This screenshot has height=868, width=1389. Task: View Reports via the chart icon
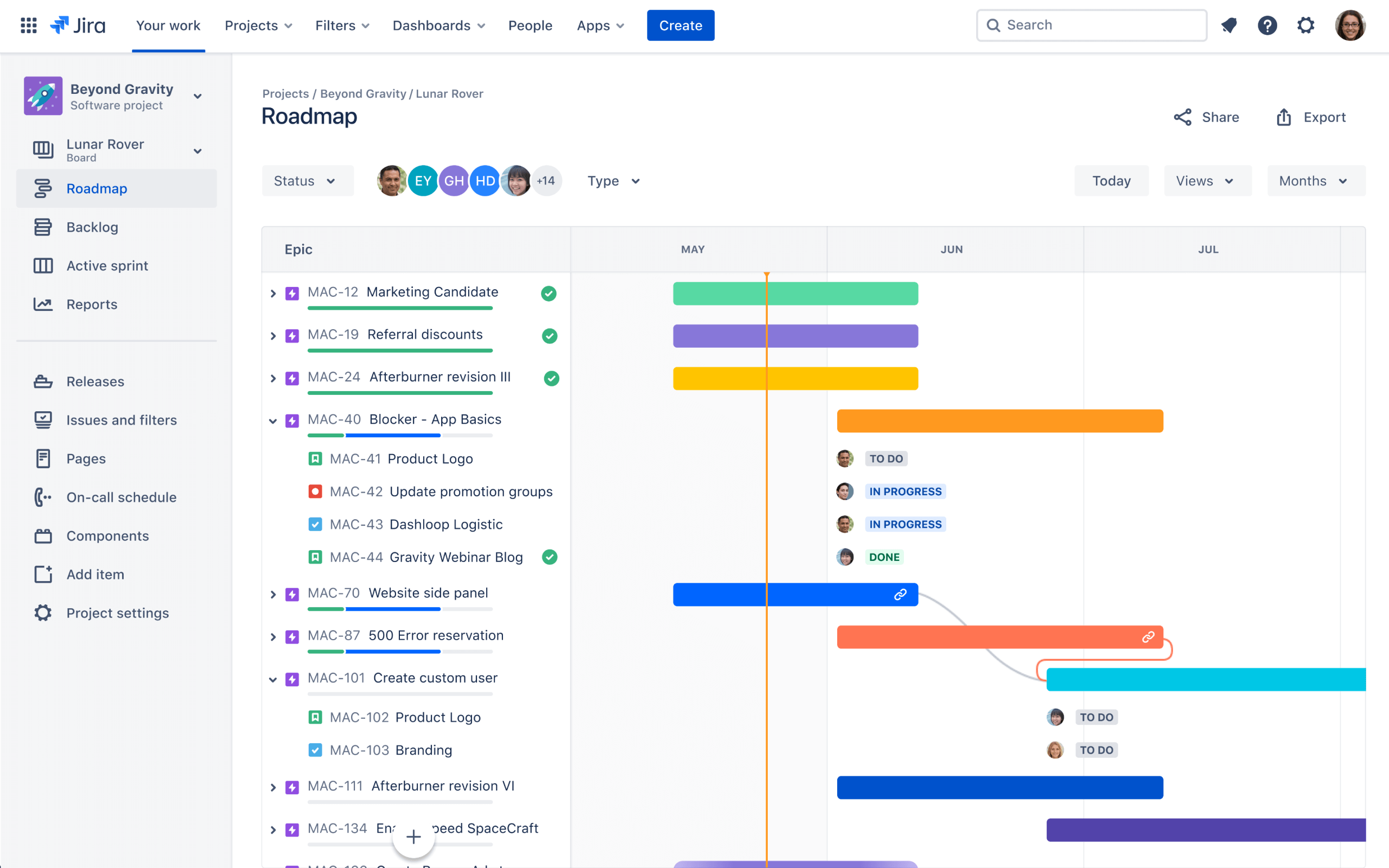point(43,304)
